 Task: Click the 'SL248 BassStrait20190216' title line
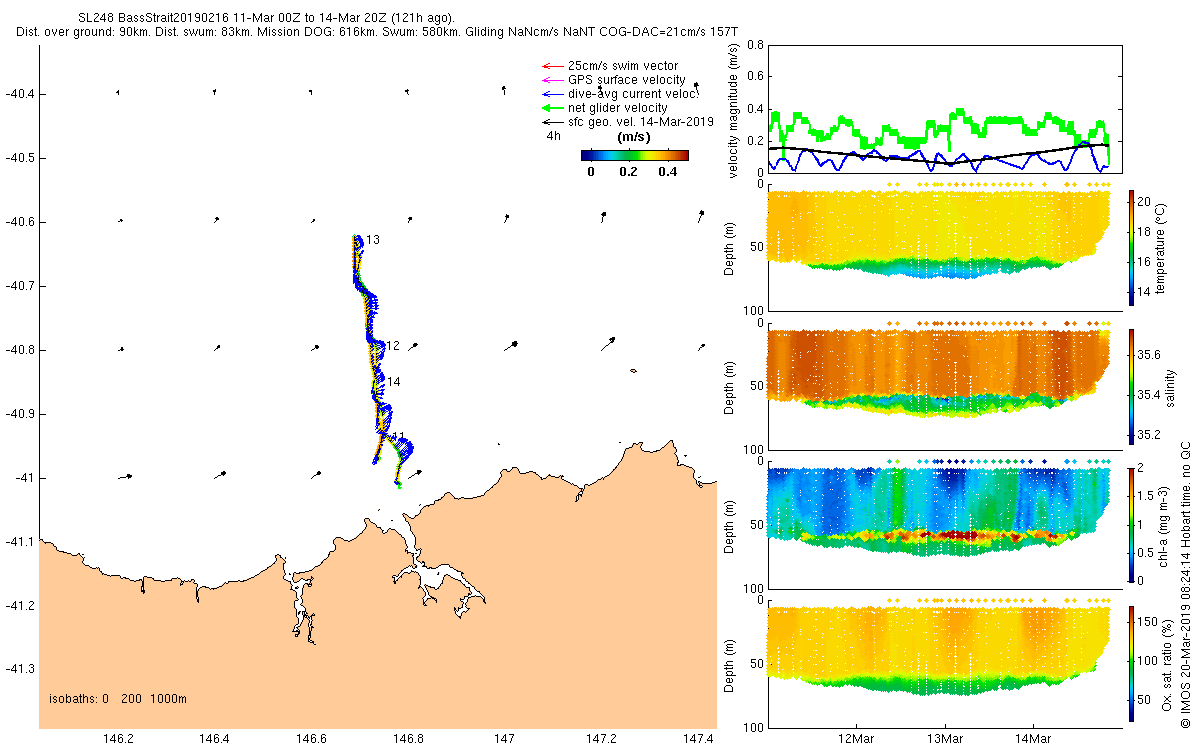(265, 18)
